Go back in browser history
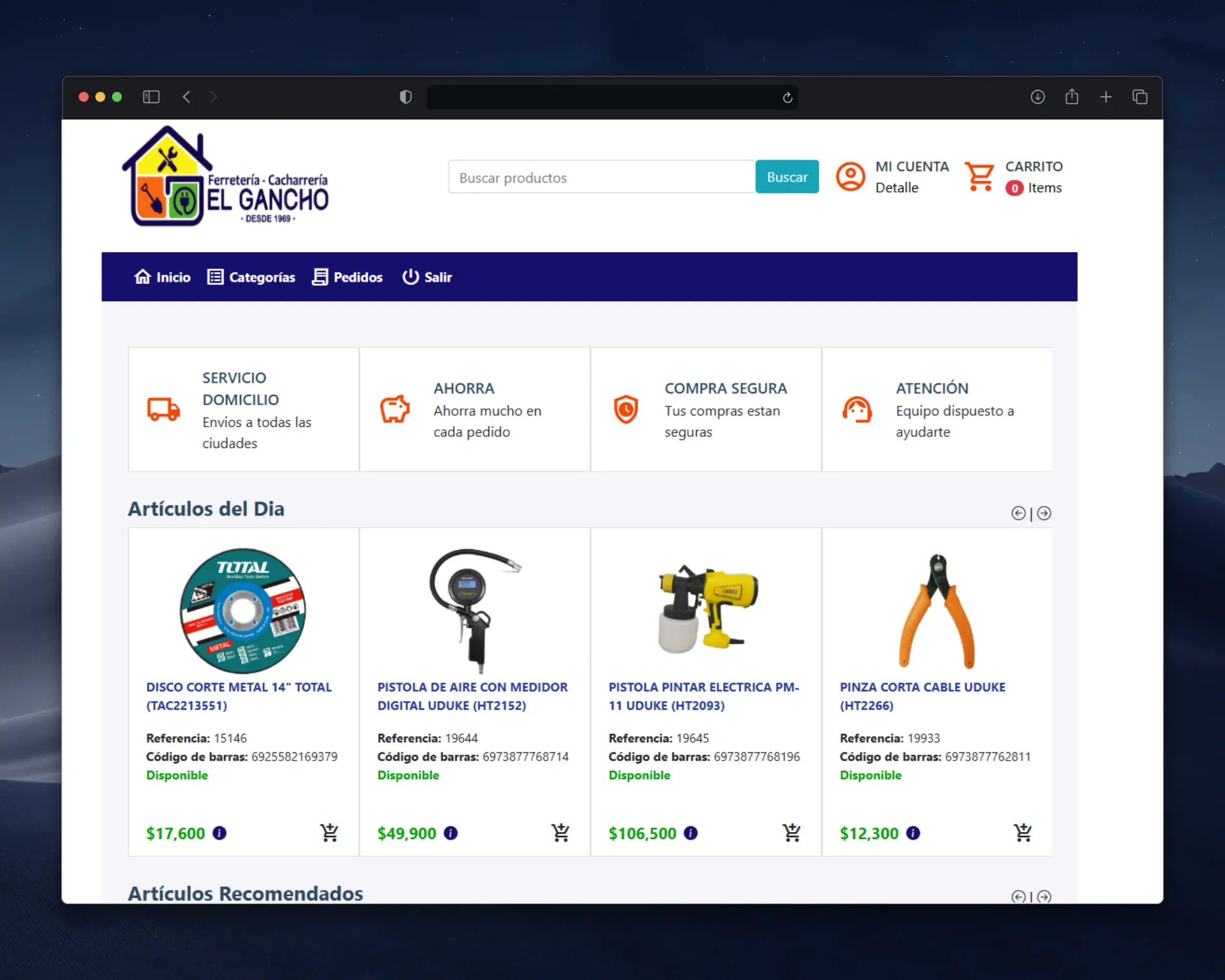The width and height of the screenshot is (1225, 980). [186, 97]
